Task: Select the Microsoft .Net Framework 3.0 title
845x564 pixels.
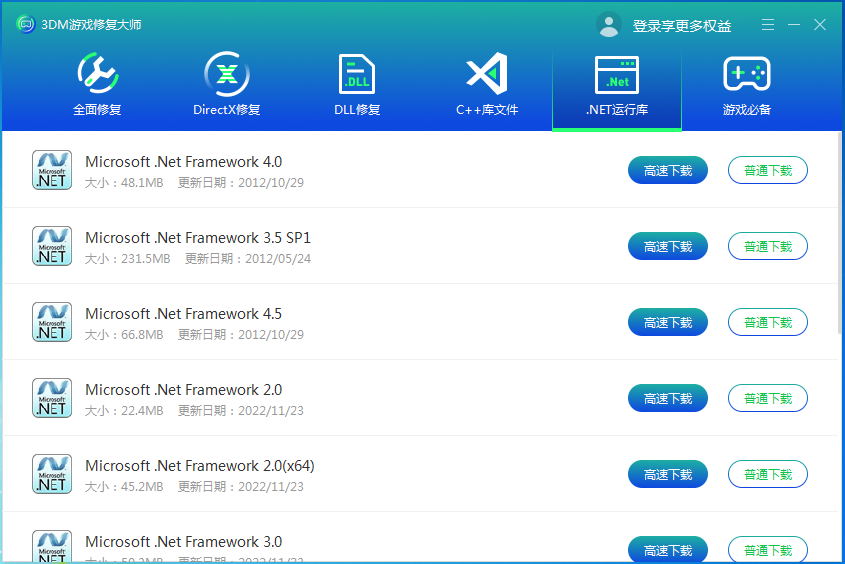Action: (x=184, y=541)
